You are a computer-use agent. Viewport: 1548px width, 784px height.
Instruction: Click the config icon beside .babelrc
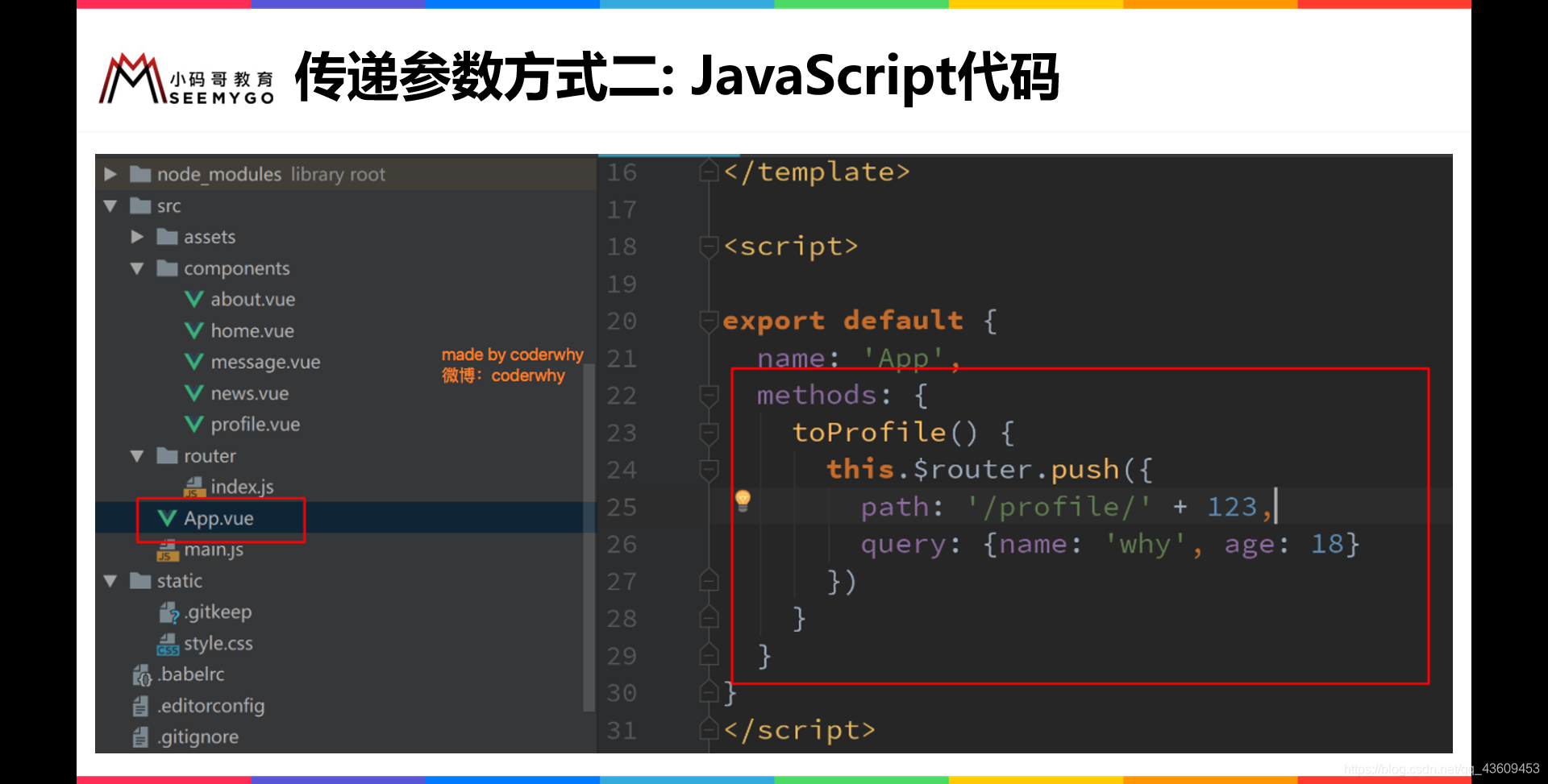point(141,675)
